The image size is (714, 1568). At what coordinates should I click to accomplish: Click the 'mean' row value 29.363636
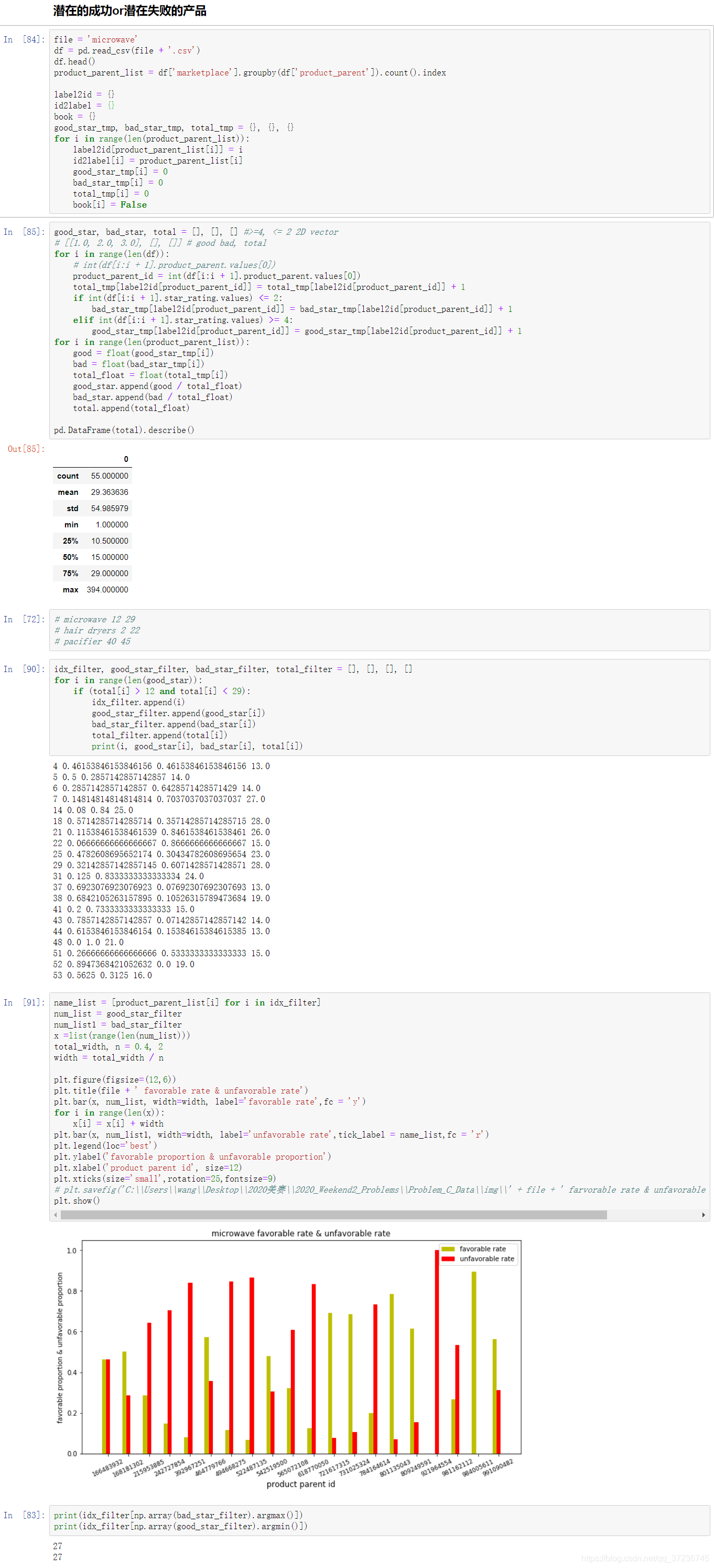[x=110, y=492]
